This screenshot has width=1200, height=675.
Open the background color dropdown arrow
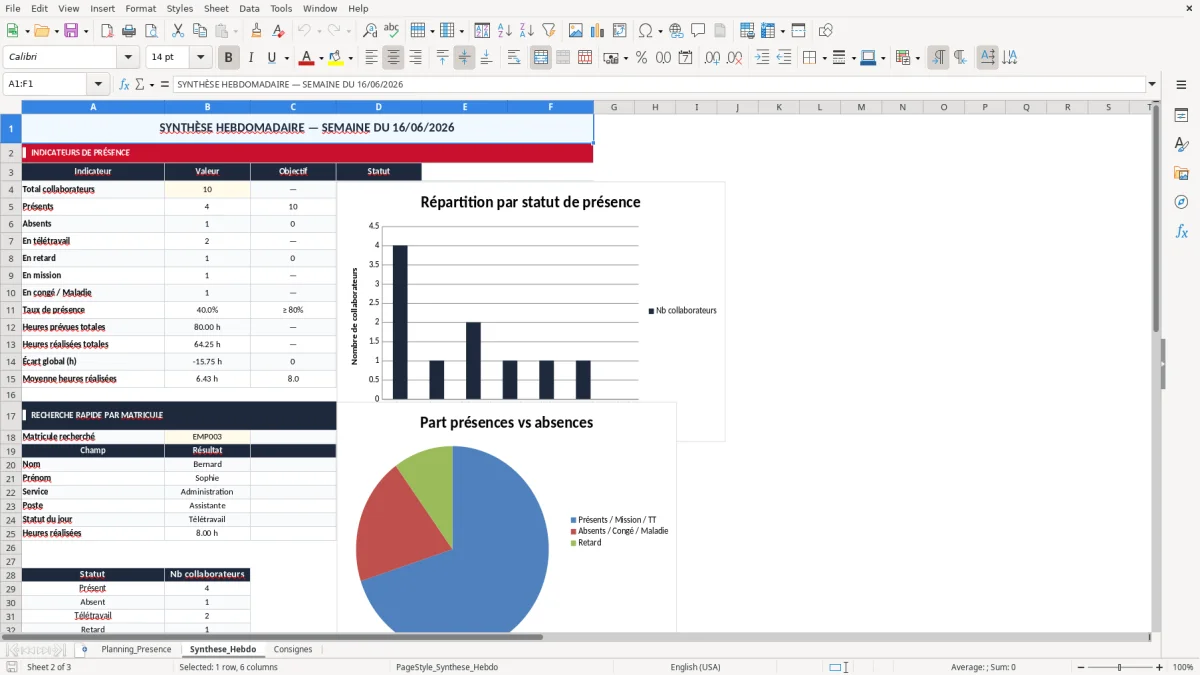tap(350, 58)
